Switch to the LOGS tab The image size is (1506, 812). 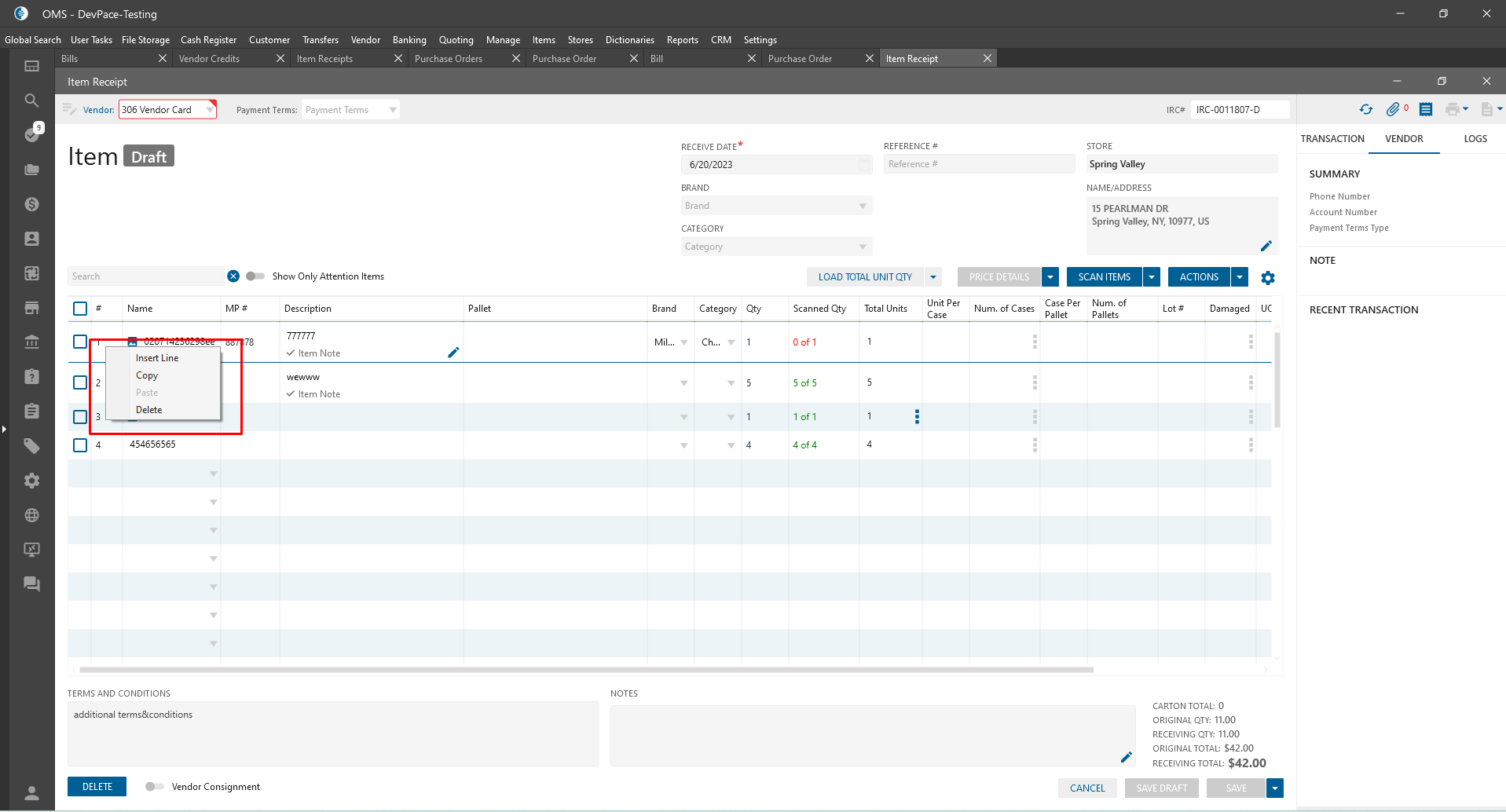[1475, 139]
